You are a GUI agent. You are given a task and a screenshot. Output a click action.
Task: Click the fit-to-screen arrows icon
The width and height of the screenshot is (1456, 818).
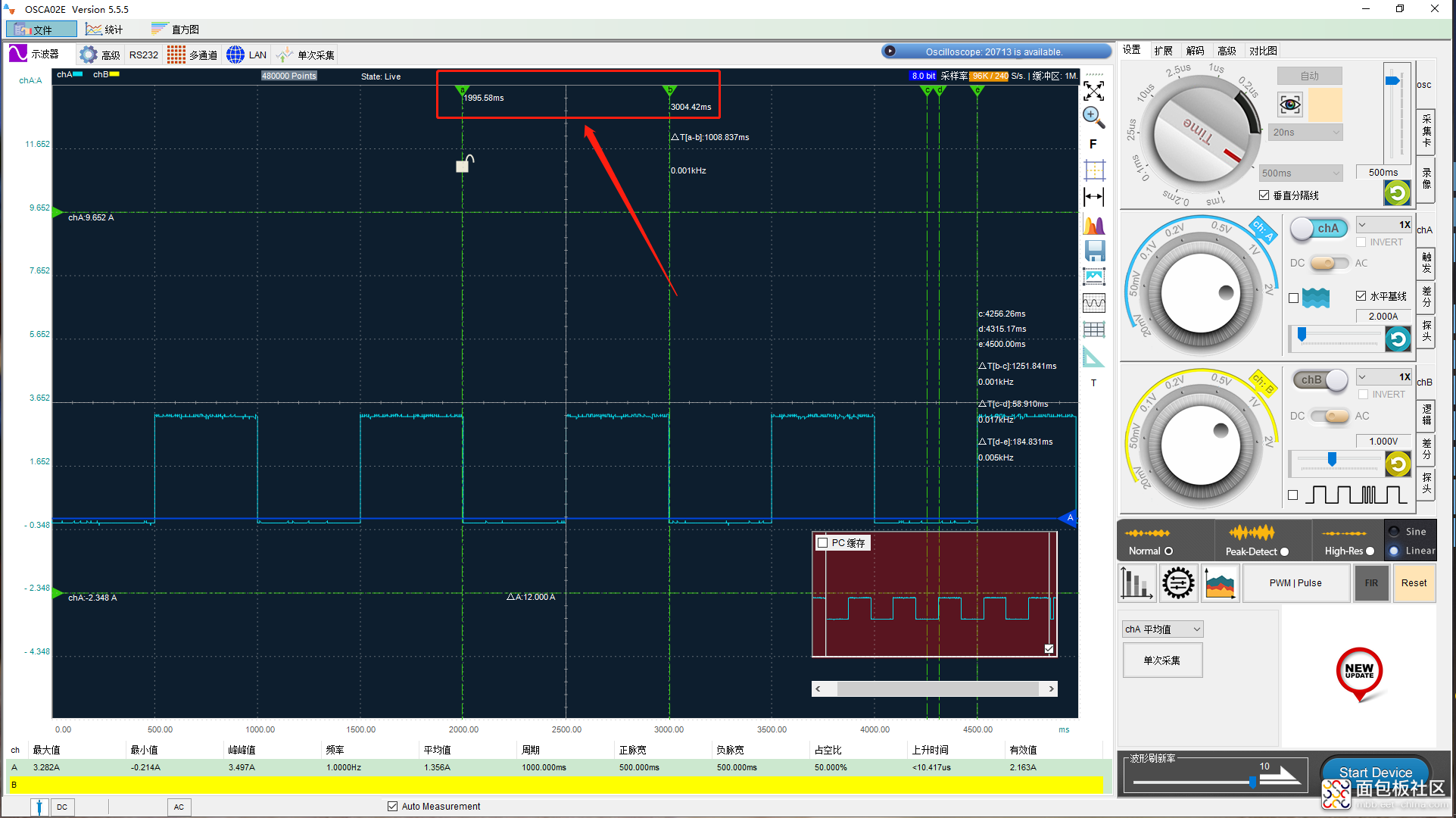(x=1093, y=91)
